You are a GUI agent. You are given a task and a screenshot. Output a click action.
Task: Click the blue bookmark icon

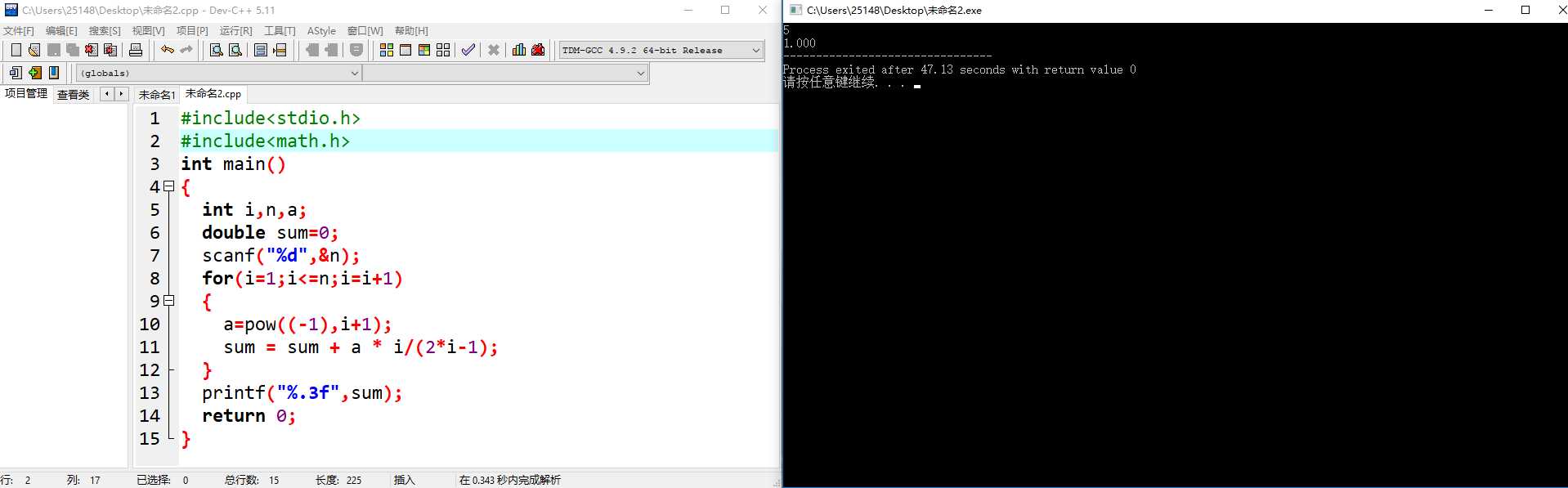point(54,73)
